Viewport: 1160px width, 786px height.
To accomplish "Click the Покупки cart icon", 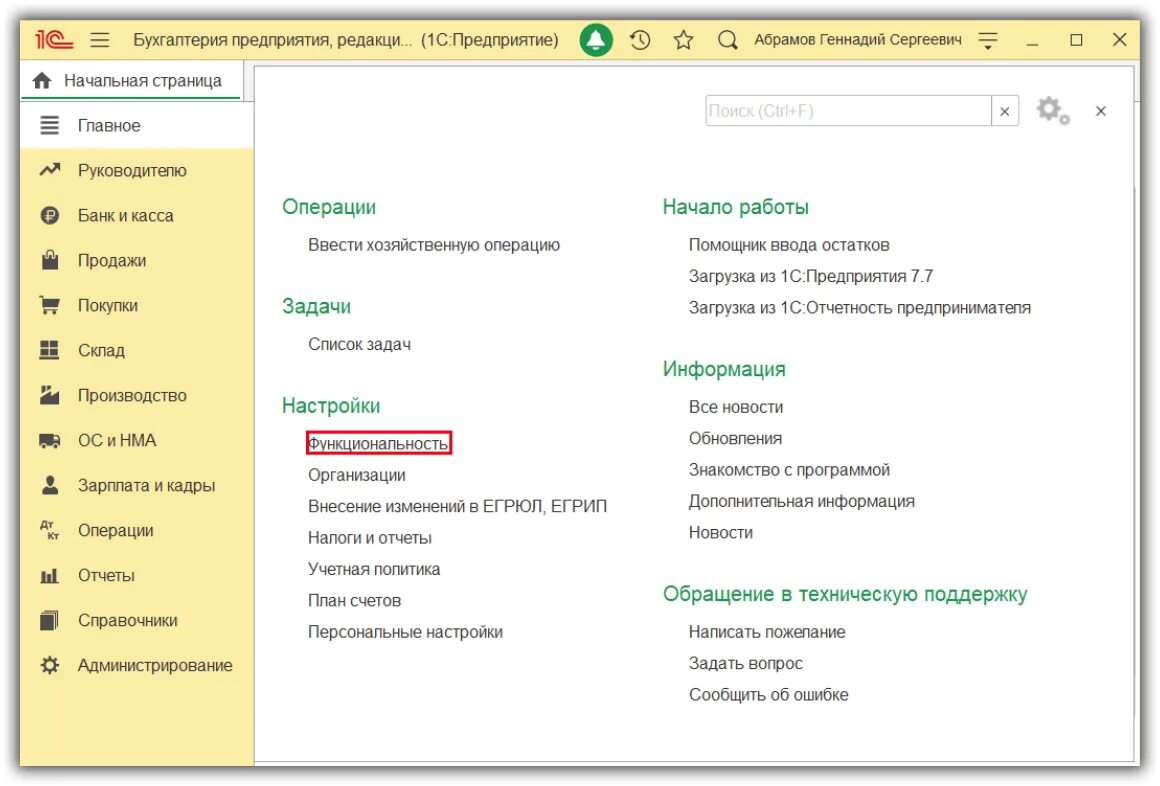I will click(x=50, y=306).
